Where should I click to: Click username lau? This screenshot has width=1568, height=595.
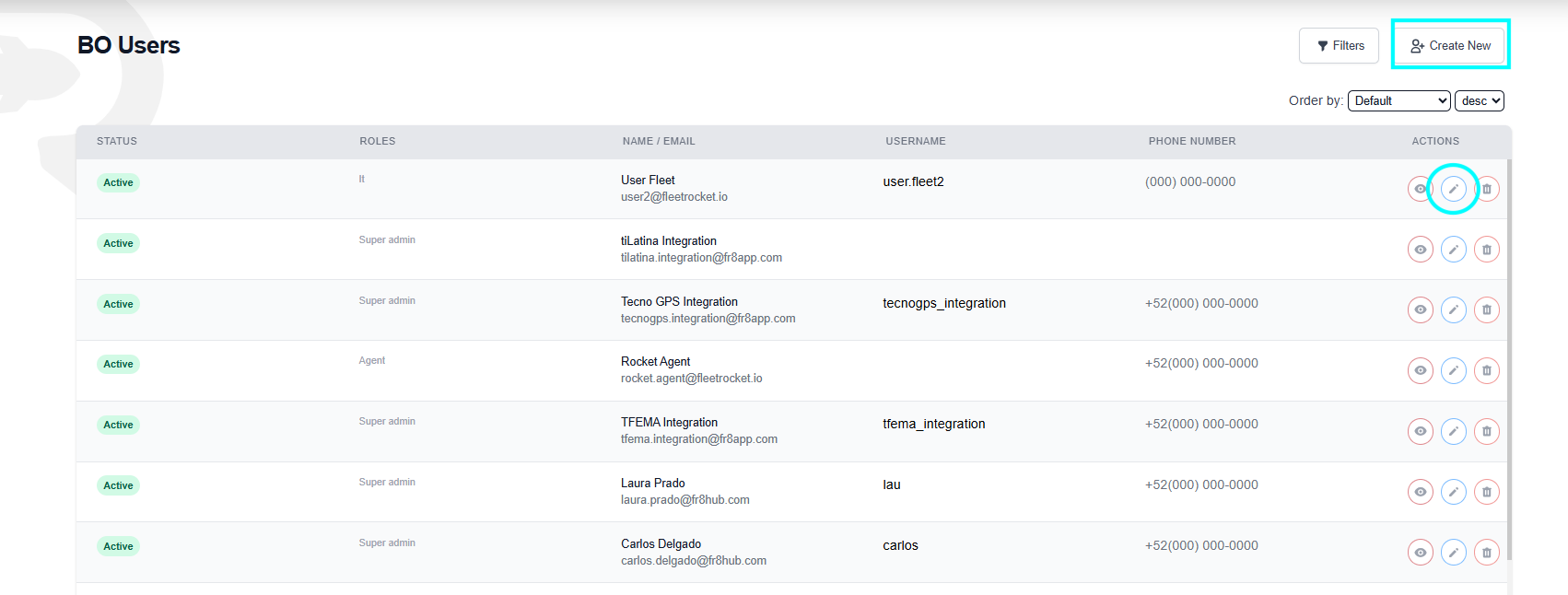pyautogui.click(x=892, y=484)
